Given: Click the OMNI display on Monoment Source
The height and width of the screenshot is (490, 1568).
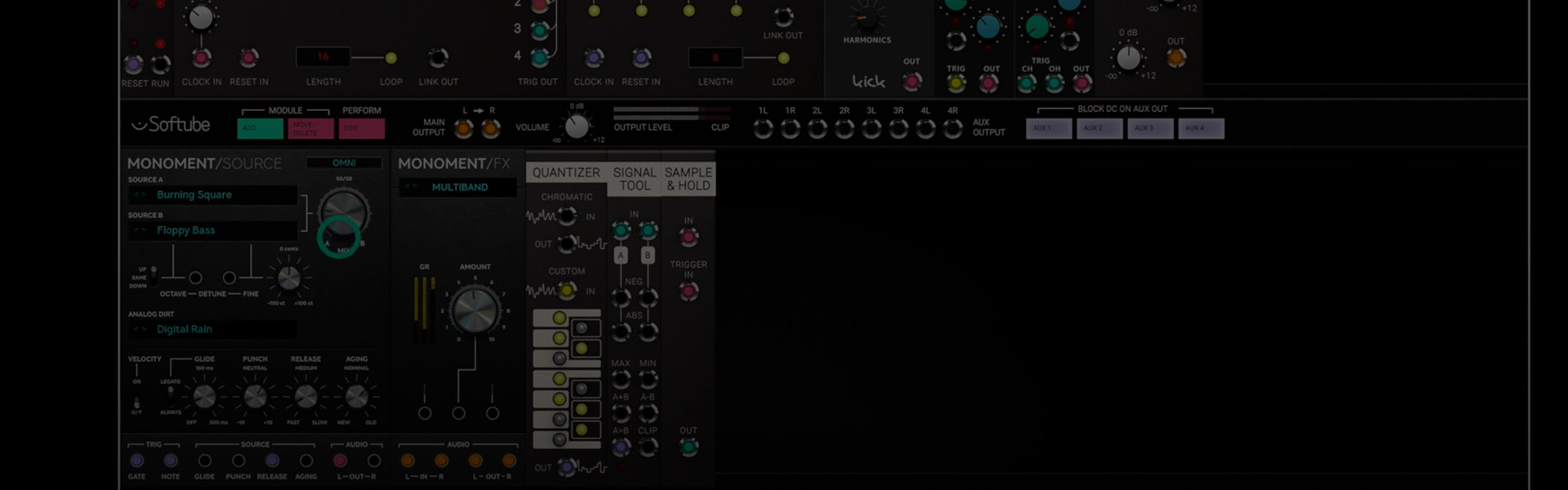Looking at the screenshot, I should [x=344, y=163].
